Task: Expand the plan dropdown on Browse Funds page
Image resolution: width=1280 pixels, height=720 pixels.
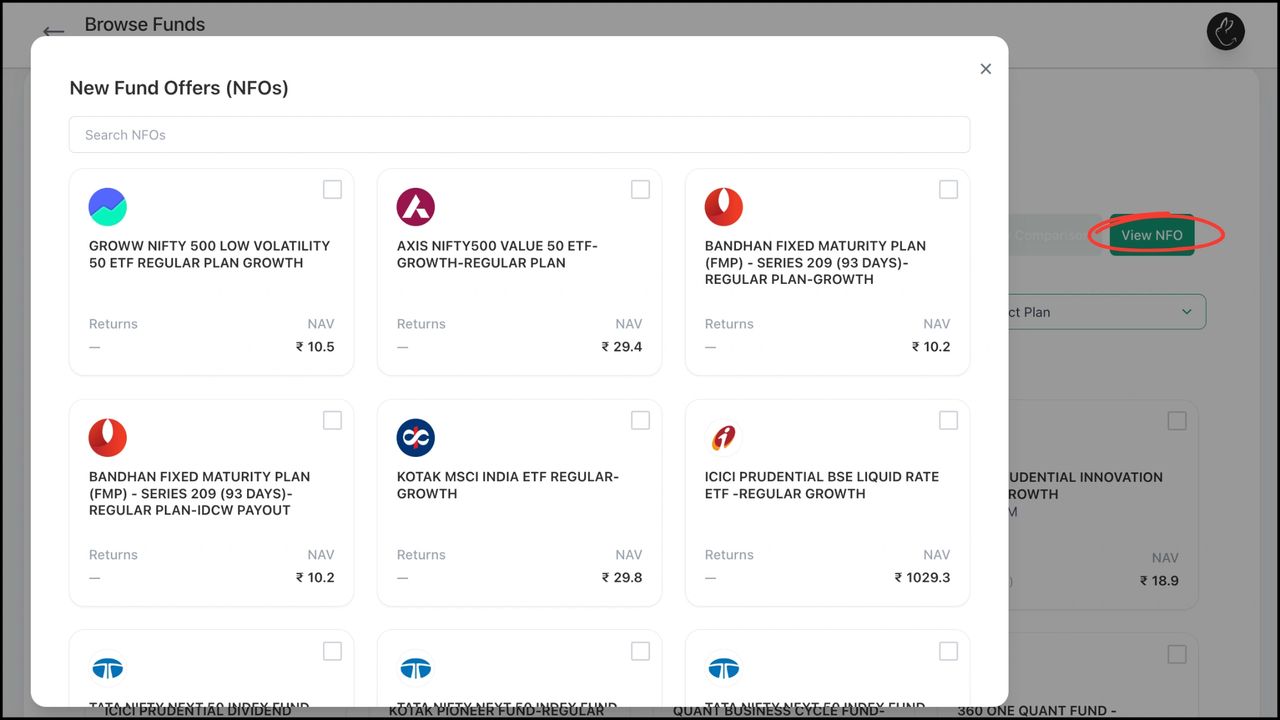Action: (x=1107, y=312)
